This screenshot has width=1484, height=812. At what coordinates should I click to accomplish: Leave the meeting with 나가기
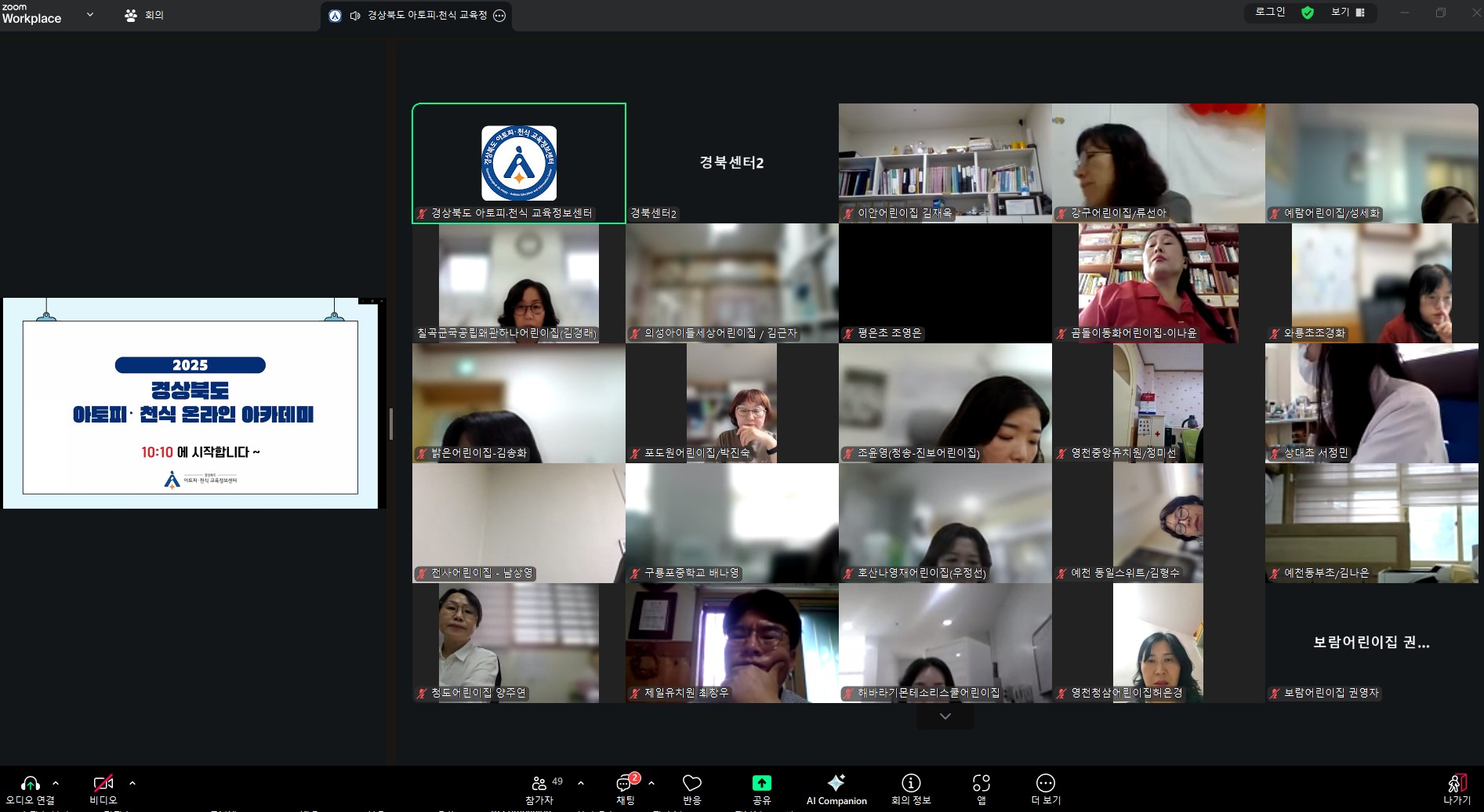1457,788
